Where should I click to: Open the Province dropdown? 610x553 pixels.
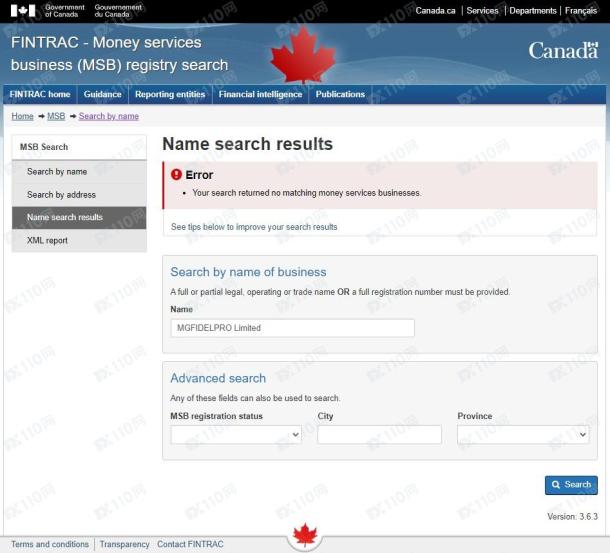point(523,434)
